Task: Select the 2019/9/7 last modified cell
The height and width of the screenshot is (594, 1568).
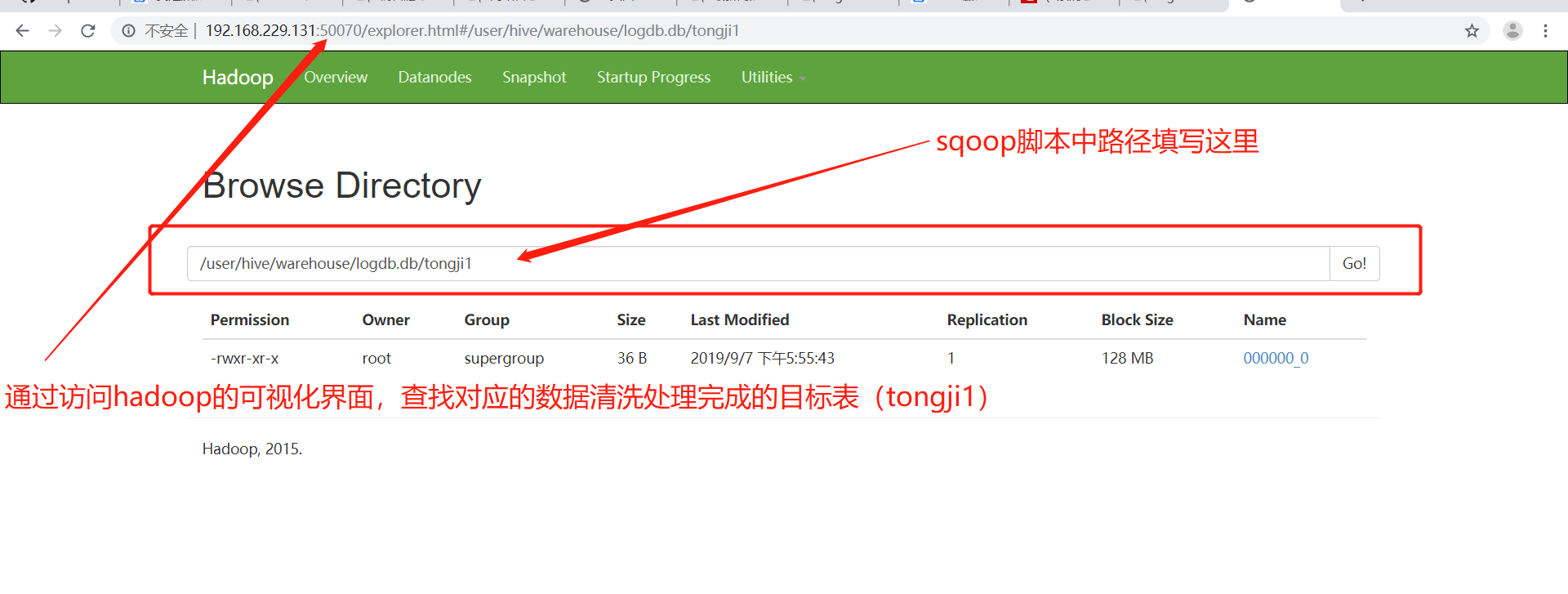Action: coord(763,358)
